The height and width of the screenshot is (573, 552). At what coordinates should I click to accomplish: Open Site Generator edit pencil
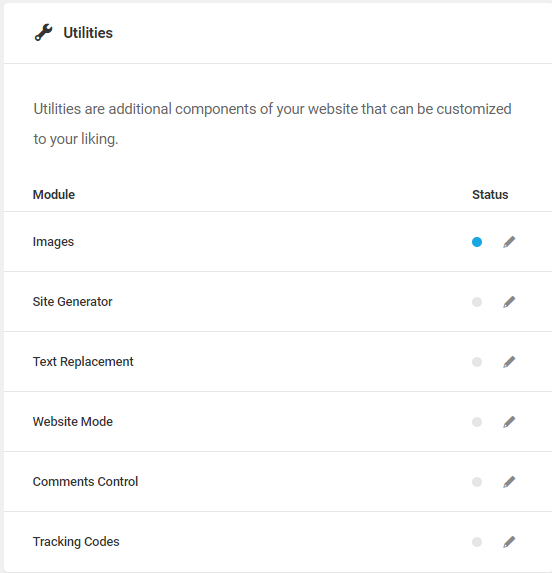pos(509,302)
